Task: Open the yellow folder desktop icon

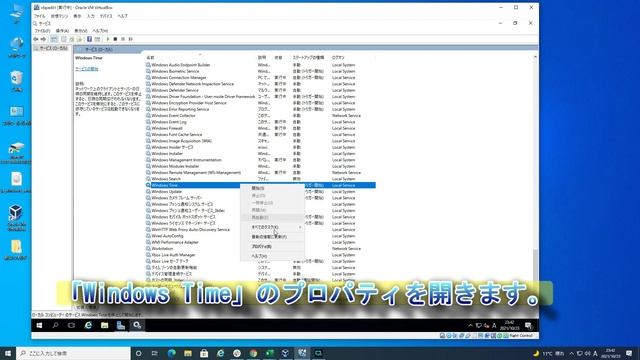Action: tap(16, 250)
